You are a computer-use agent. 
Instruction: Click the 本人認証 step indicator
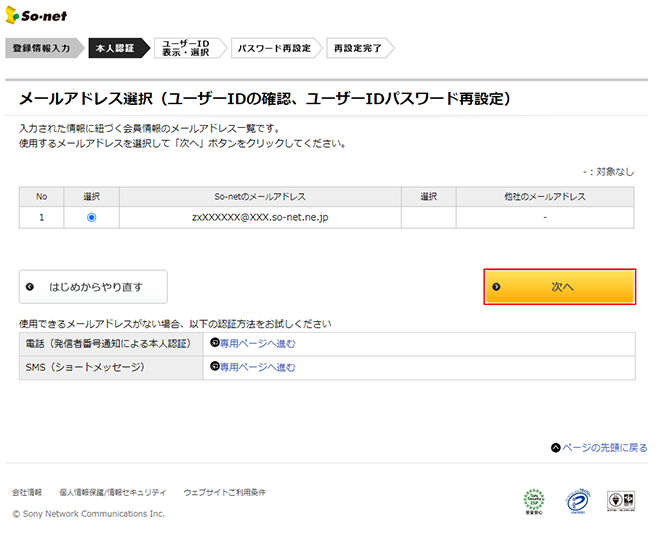point(115,48)
